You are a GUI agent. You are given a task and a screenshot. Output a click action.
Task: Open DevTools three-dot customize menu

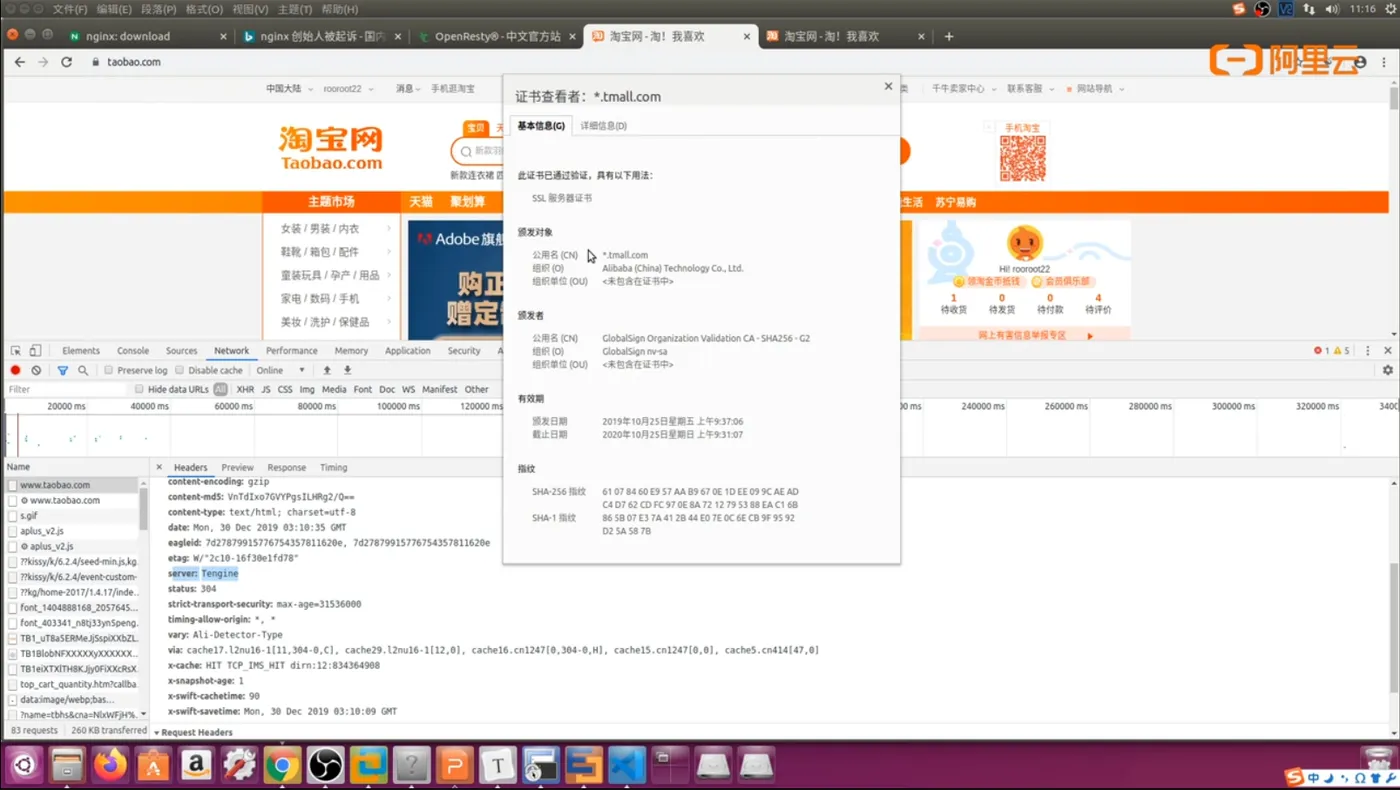1368,351
